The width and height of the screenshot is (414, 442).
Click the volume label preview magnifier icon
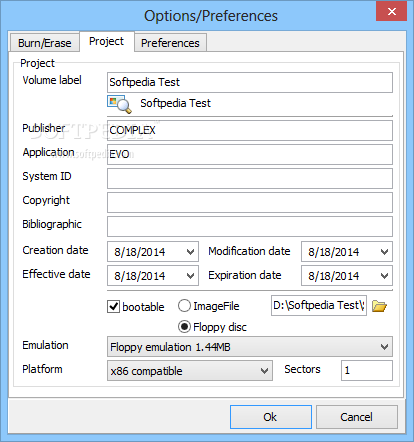click(119, 104)
